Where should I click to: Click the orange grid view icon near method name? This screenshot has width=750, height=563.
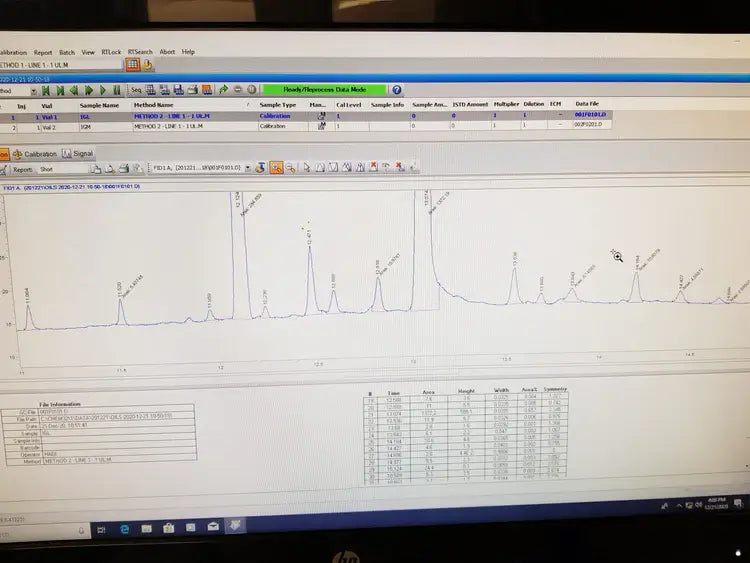(x=132, y=64)
